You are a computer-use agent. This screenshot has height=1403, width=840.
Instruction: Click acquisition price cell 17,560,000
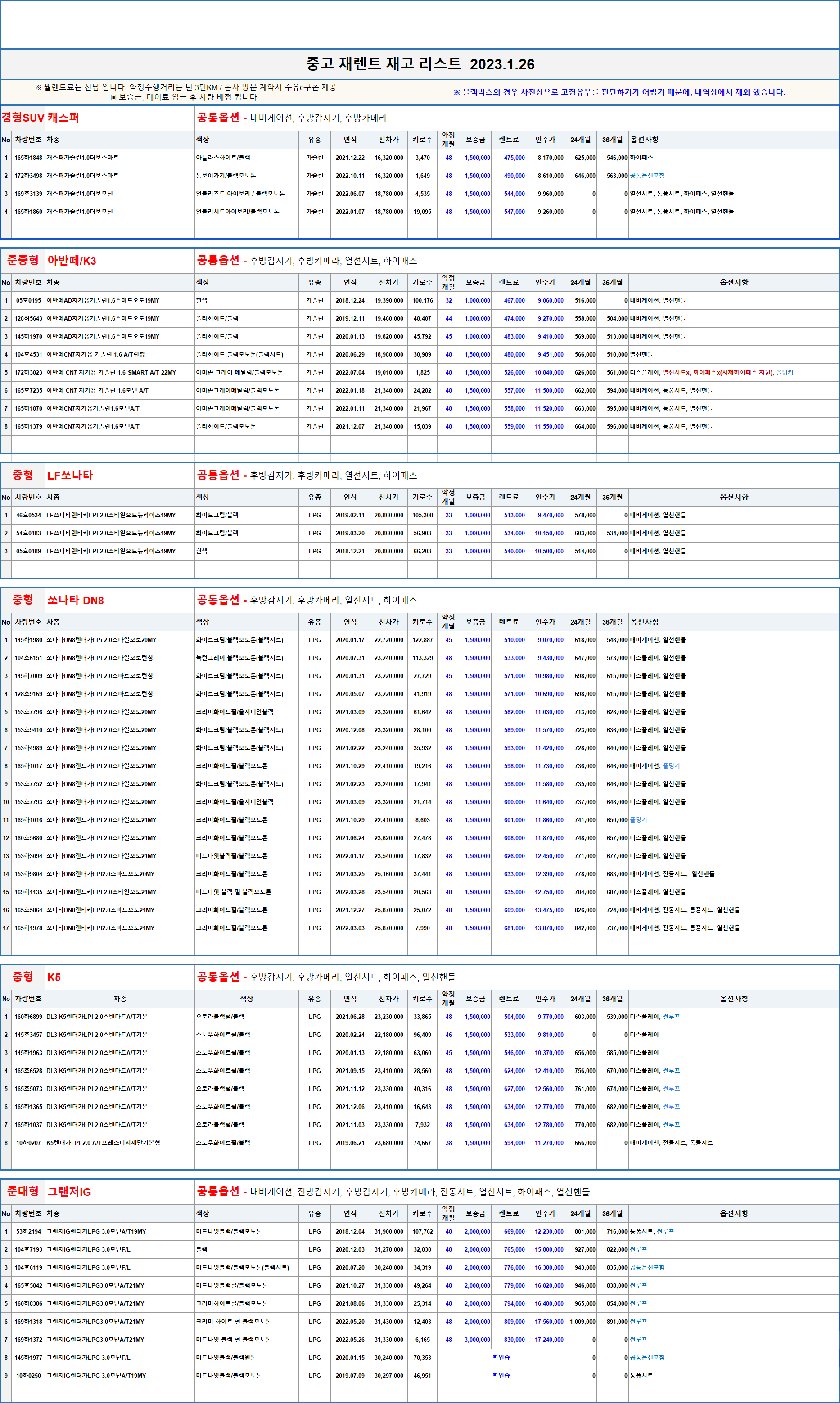pos(546,1322)
